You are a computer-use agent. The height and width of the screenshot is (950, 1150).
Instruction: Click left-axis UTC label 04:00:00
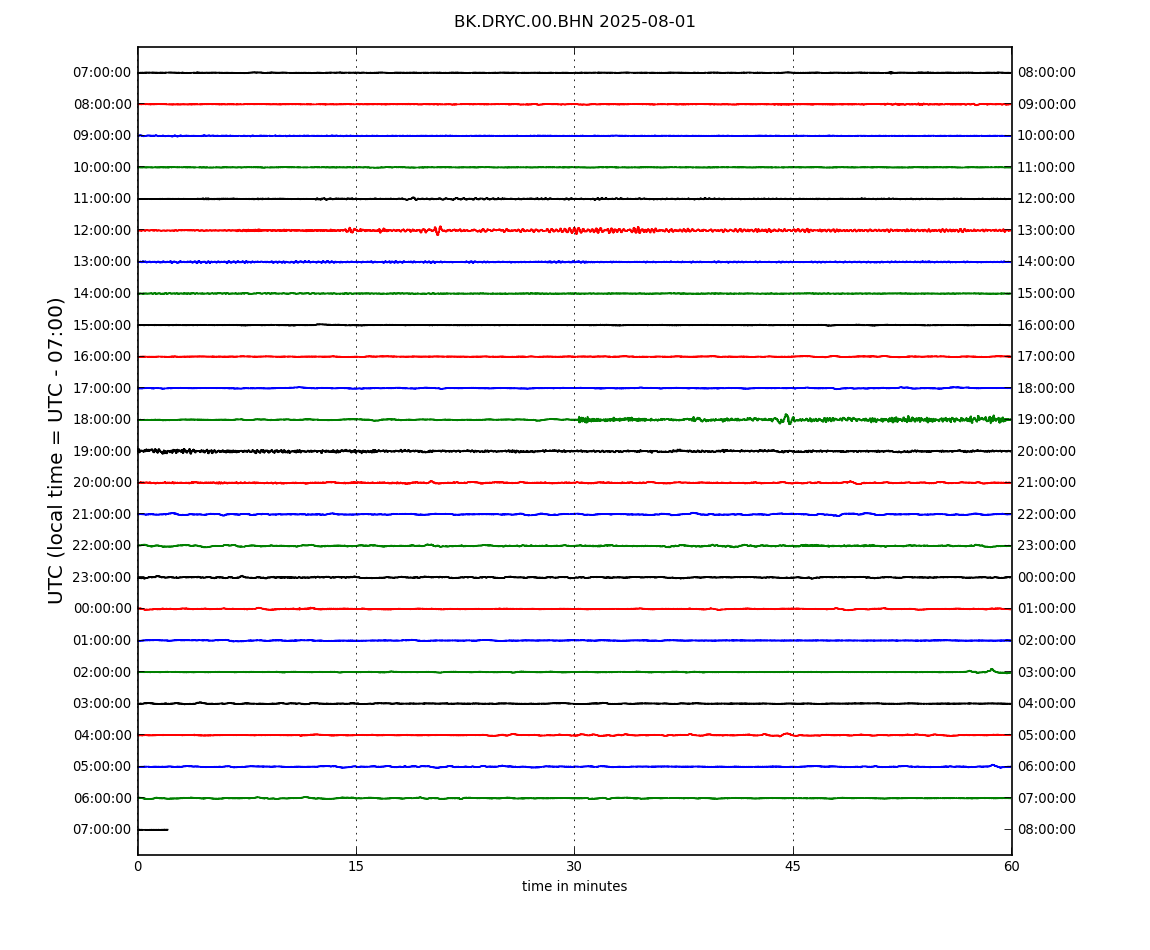tap(102, 735)
